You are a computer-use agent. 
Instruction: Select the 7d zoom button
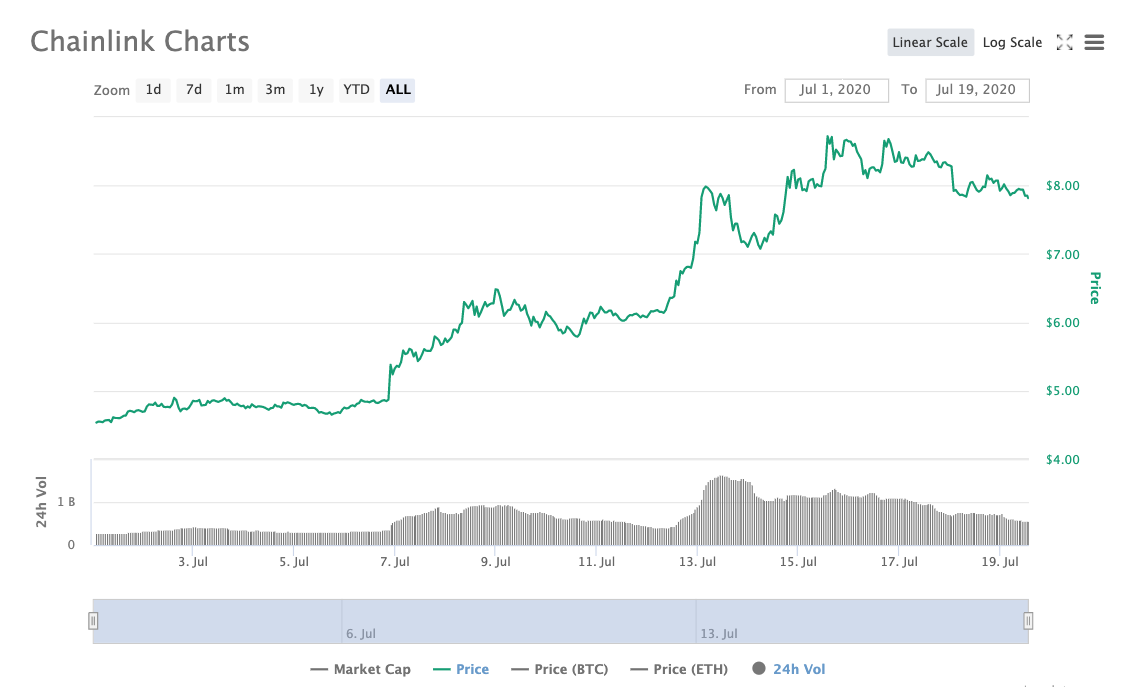(194, 89)
